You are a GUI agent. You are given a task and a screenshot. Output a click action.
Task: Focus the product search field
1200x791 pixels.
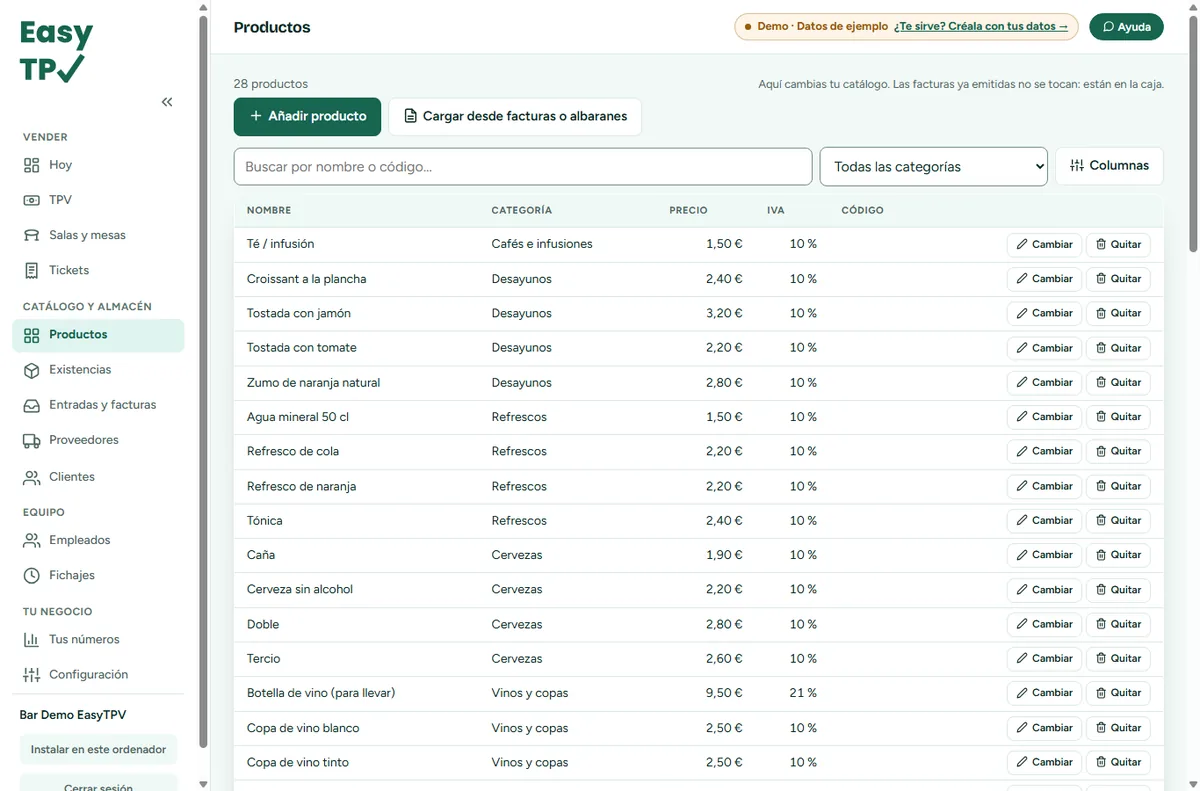click(x=523, y=167)
